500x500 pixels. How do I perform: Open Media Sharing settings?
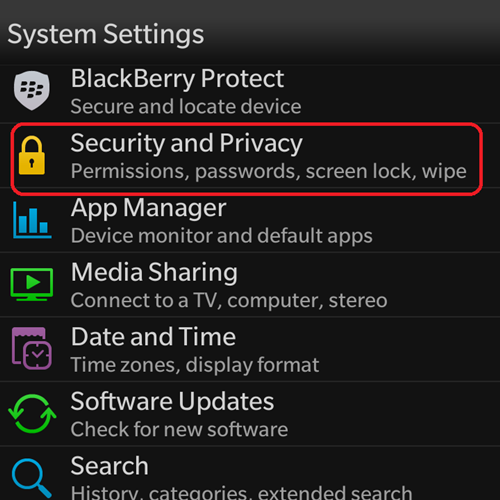250,284
